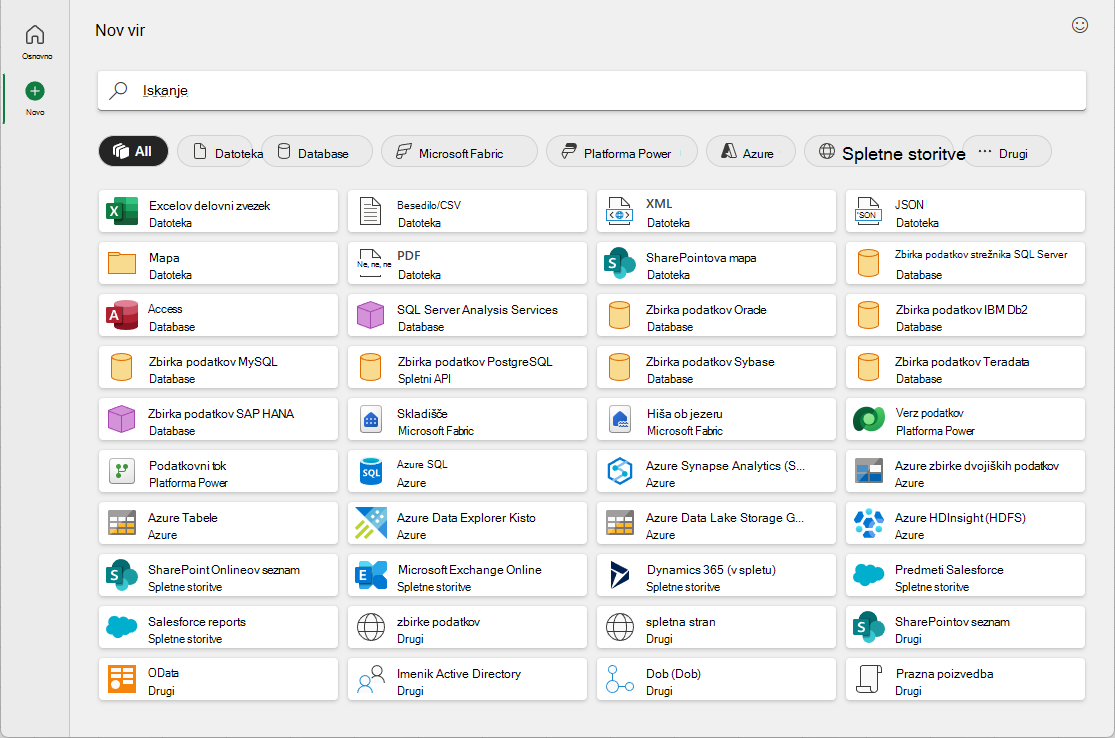Filter sources by Platforma Power
The height and width of the screenshot is (738, 1115).
tap(621, 151)
